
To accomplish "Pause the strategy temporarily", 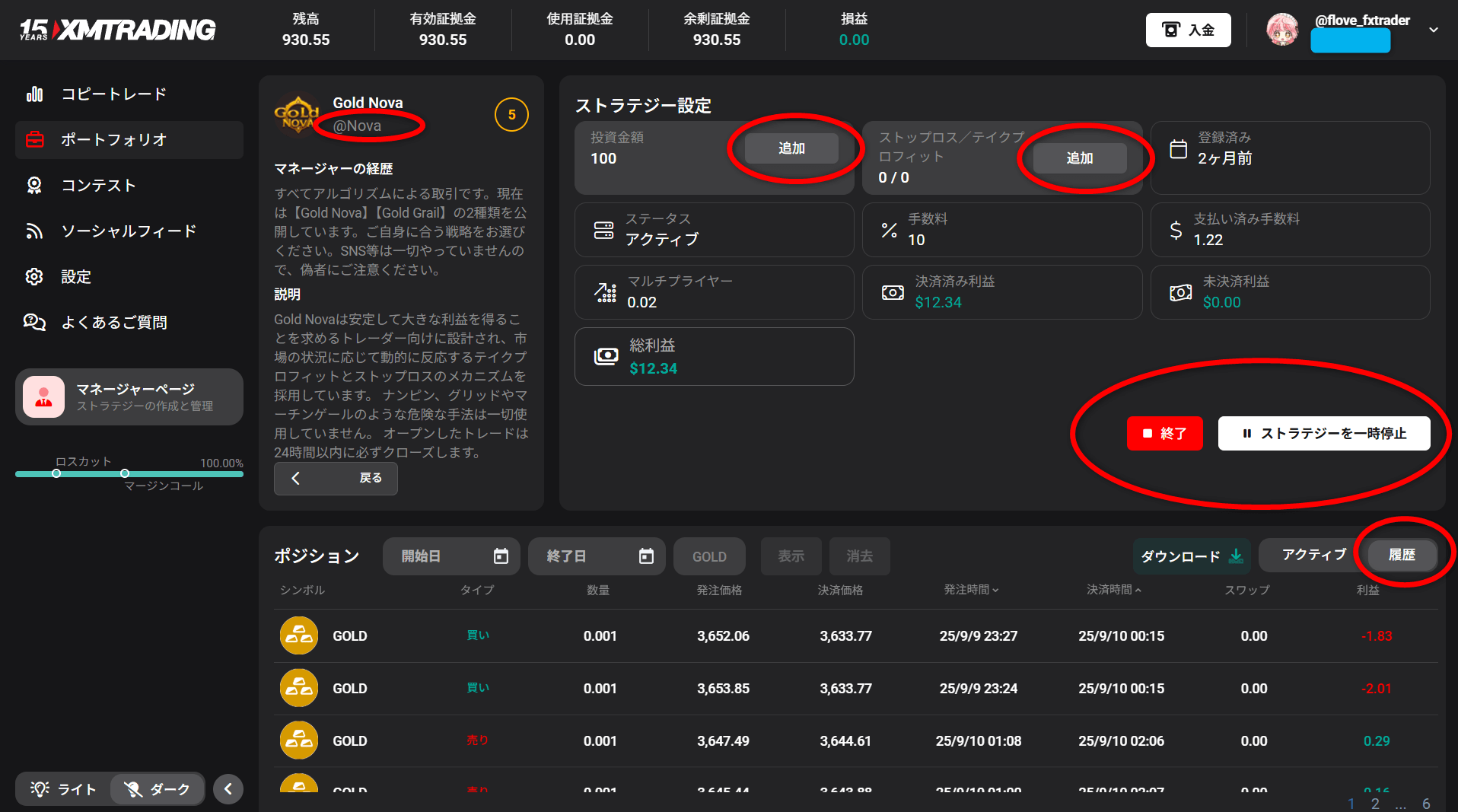I will 1323,434.
